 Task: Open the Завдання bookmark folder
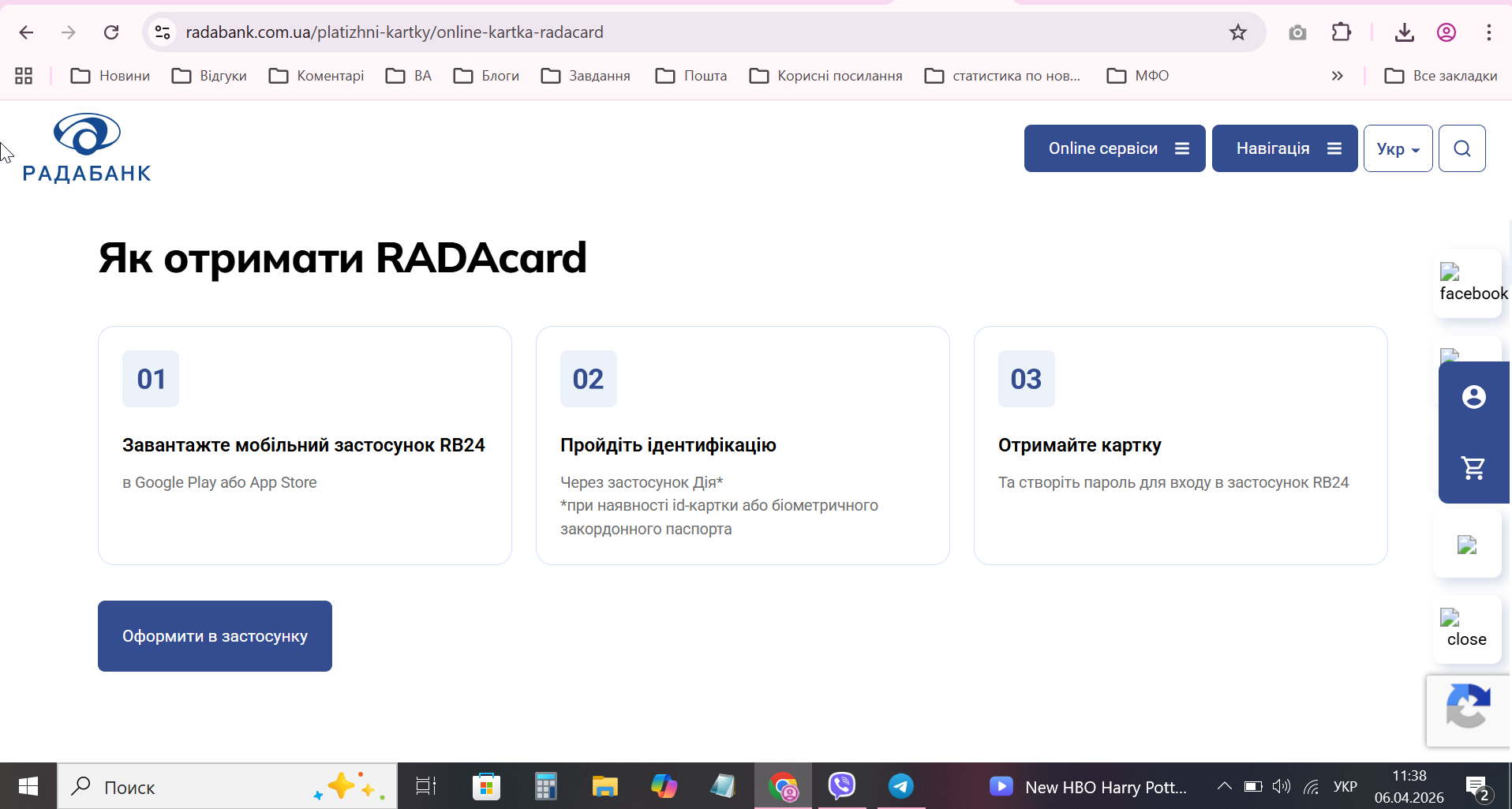[586, 76]
